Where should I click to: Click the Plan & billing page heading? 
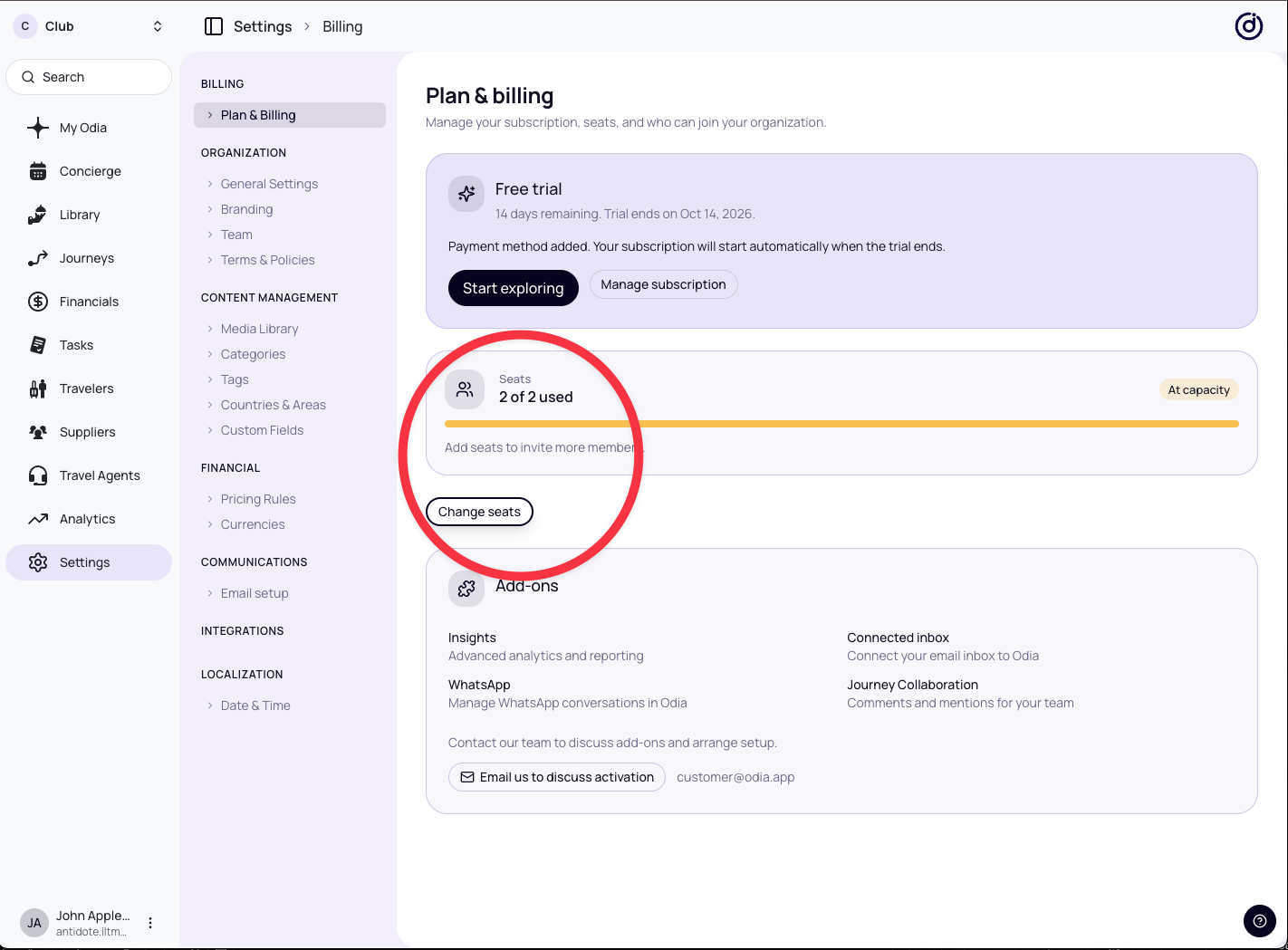pyautogui.click(x=490, y=96)
